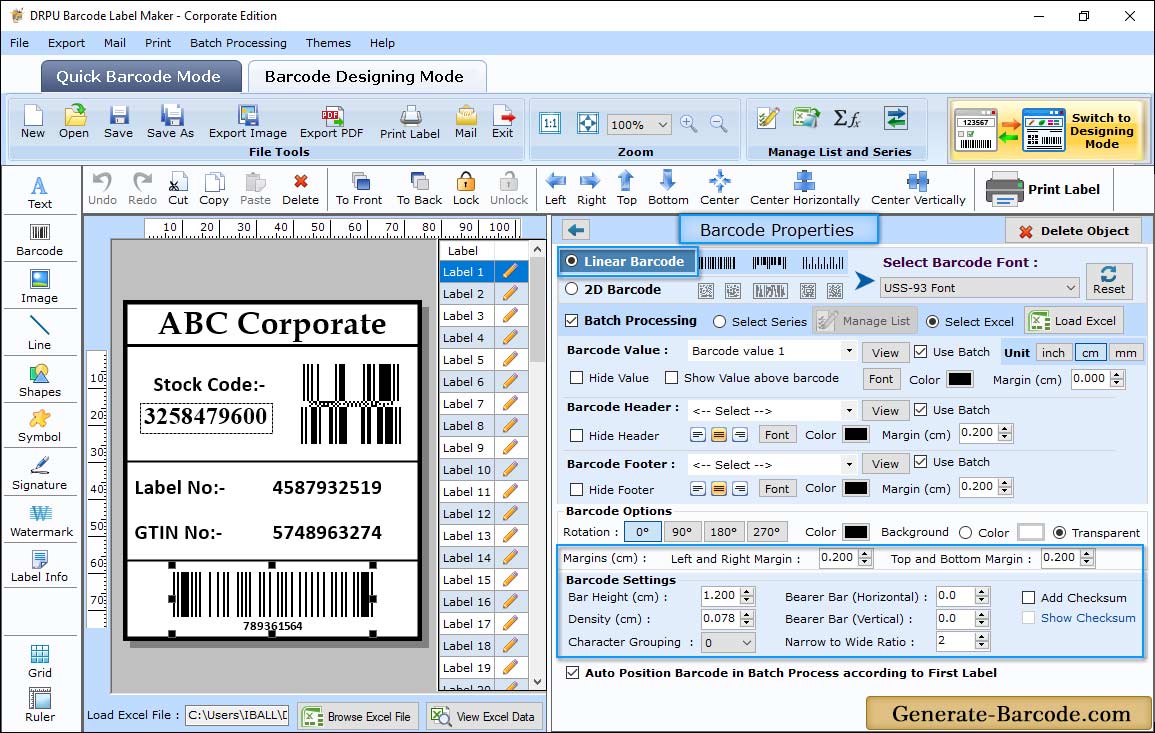Image resolution: width=1155 pixels, height=733 pixels.
Task: Select the 2D Barcode radio button
Action: pyautogui.click(x=572, y=289)
